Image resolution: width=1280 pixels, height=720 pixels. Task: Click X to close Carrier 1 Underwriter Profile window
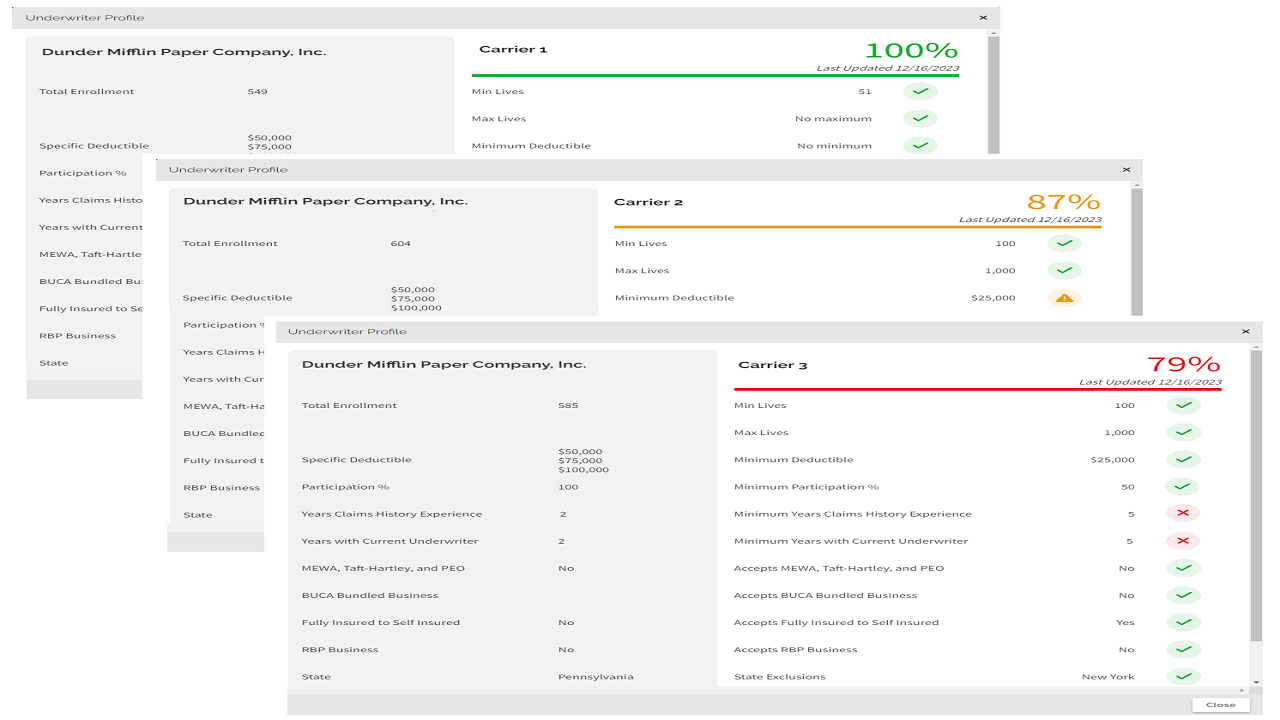[x=983, y=17]
